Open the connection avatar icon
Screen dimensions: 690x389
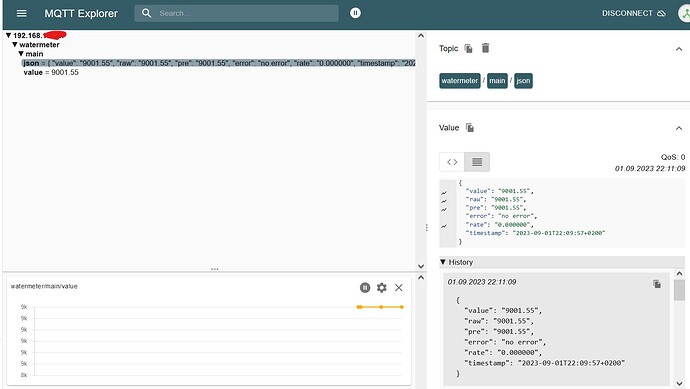(684, 13)
